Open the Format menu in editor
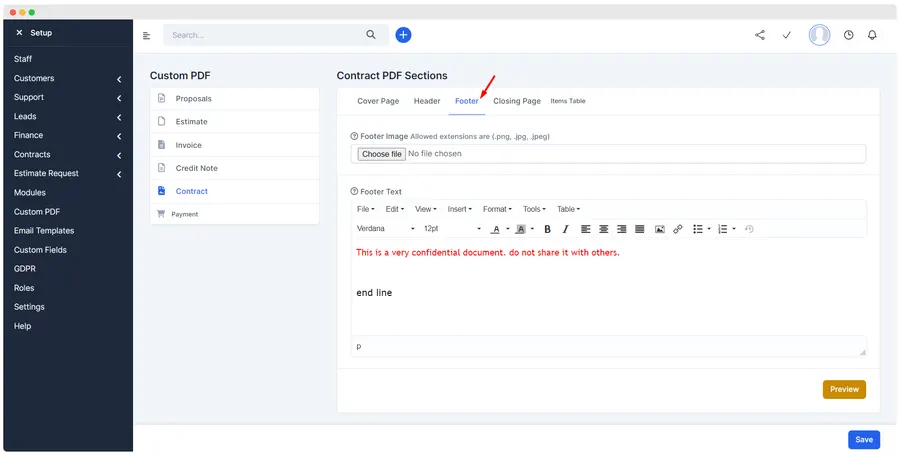900x456 pixels. [x=497, y=209]
